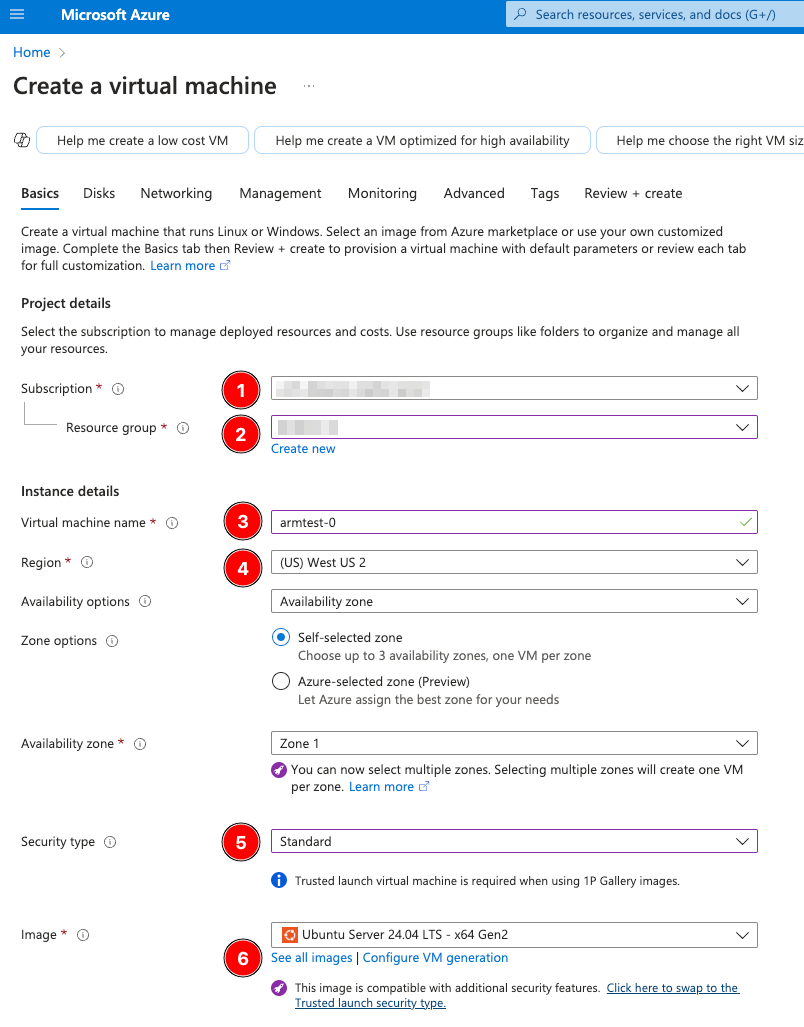Select the Self-selected zone option
Image resolution: width=804 pixels, height=1027 pixels.
click(281, 637)
